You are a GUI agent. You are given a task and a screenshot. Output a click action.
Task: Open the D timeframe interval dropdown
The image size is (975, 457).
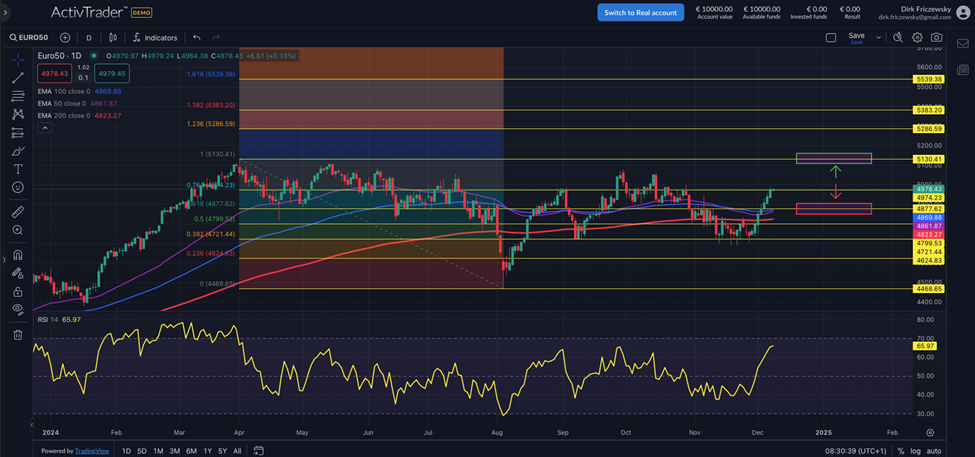coord(88,37)
